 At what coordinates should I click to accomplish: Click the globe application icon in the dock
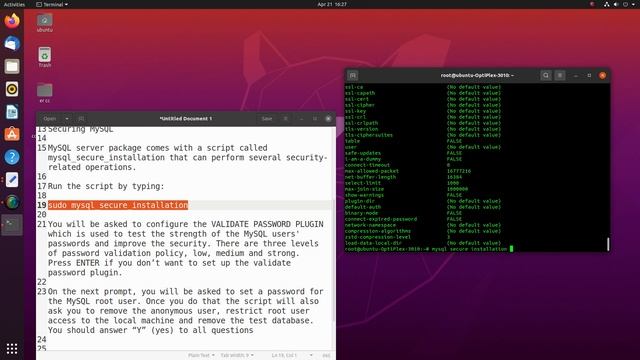point(12,202)
